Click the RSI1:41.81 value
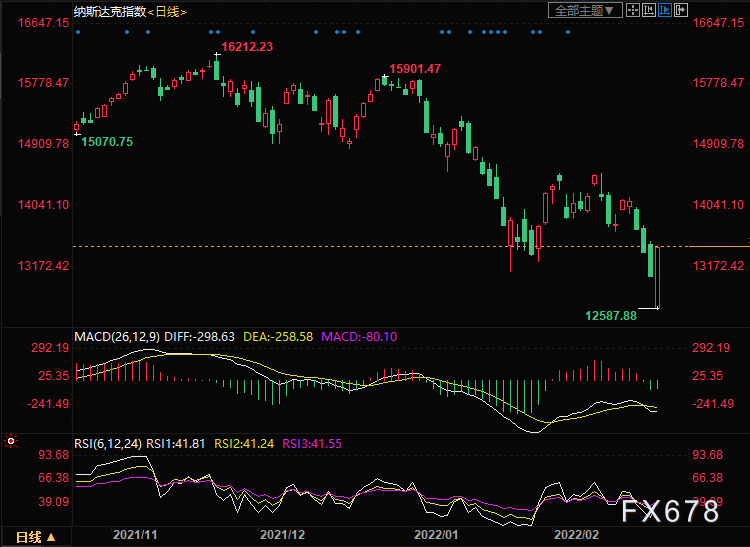Image resolution: width=750 pixels, height=547 pixels. (x=176, y=444)
